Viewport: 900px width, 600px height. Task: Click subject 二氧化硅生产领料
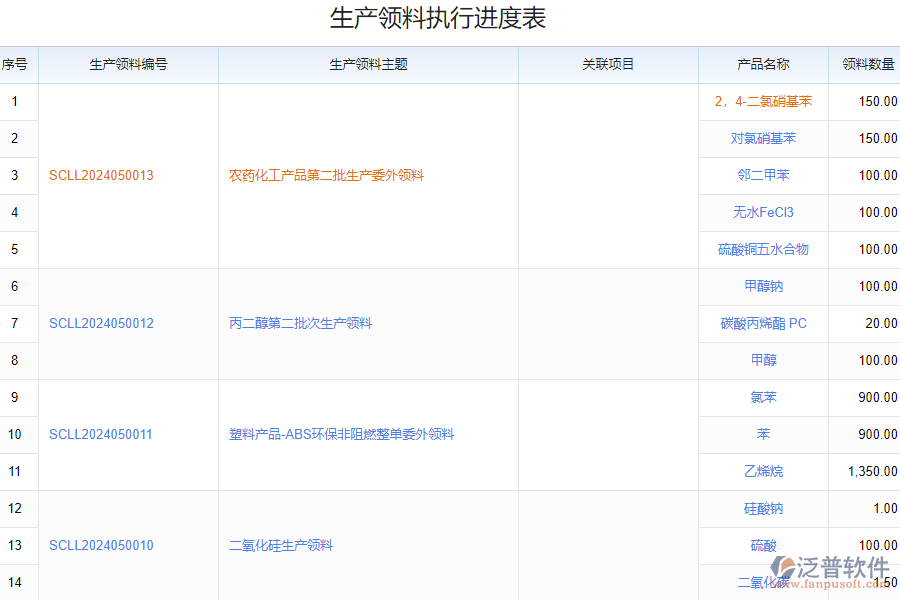coord(281,546)
